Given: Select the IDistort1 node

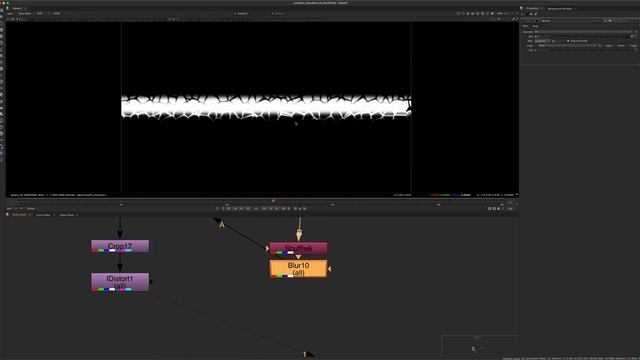Looking at the screenshot, I should pyautogui.click(x=120, y=282).
